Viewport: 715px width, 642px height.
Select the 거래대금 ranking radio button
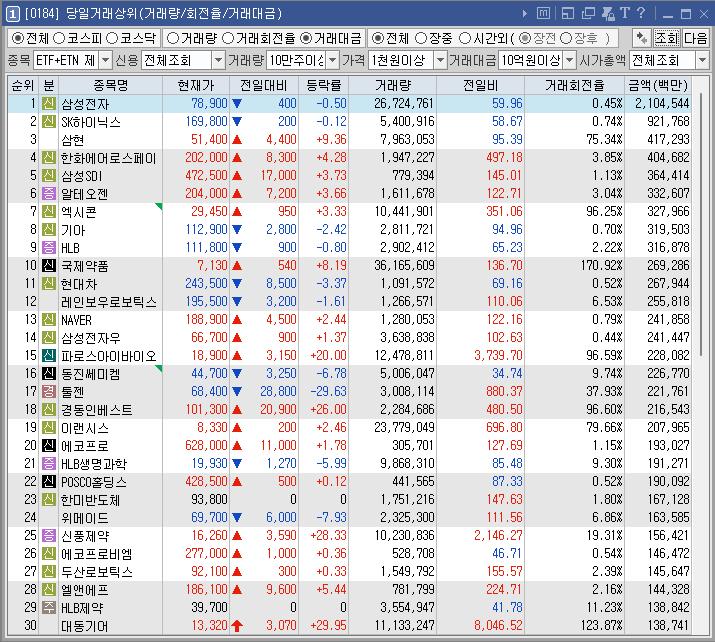point(306,38)
